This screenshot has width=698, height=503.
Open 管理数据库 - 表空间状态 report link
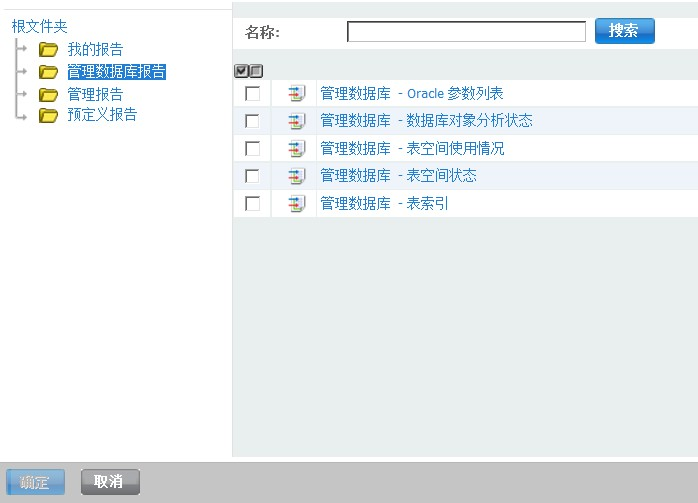click(398, 176)
